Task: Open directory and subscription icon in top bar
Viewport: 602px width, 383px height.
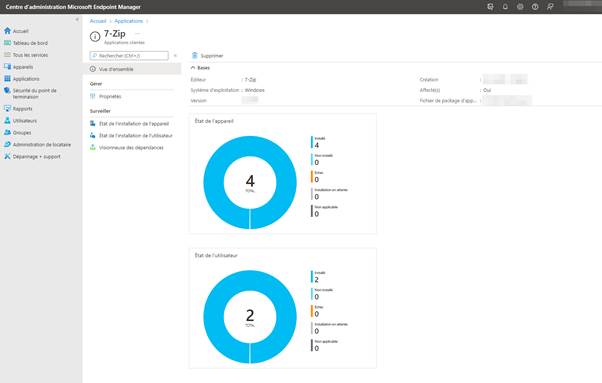Action: 490,7
